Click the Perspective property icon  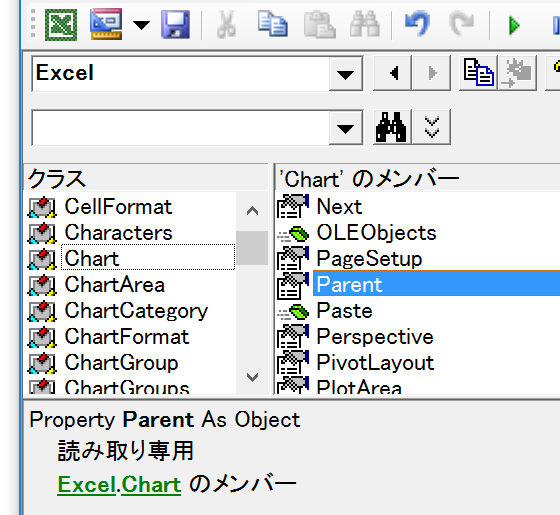click(293, 336)
